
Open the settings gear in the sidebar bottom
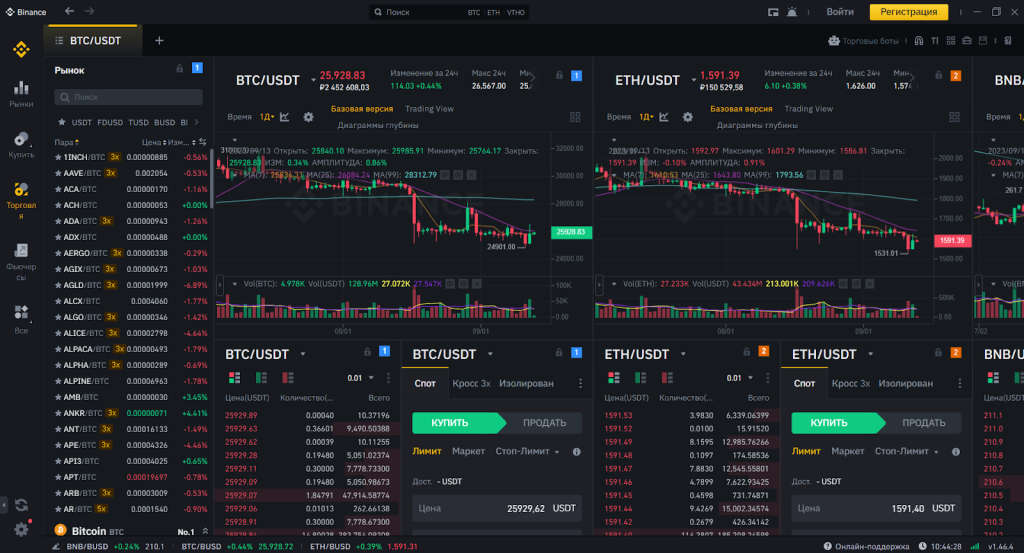[x=21, y=529]
